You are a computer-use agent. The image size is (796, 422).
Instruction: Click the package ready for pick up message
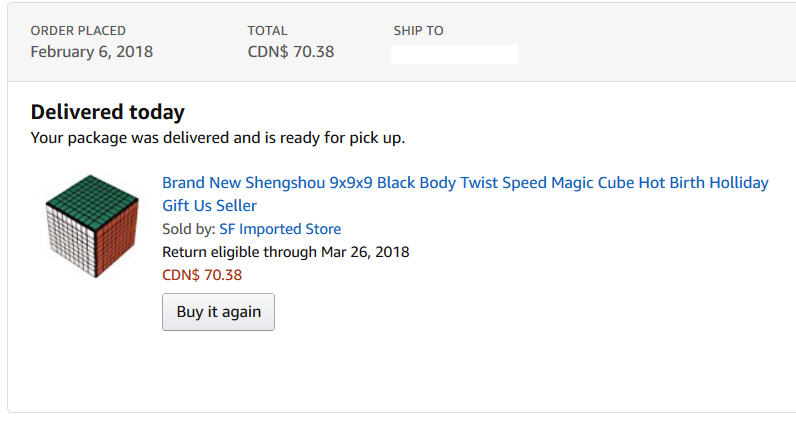coord(218,138)
